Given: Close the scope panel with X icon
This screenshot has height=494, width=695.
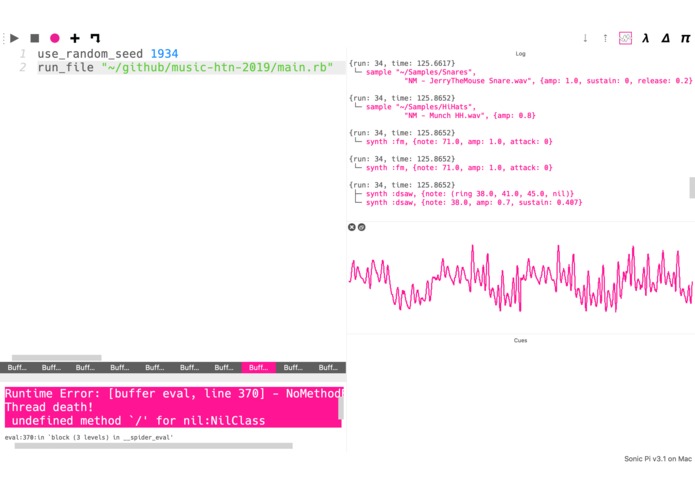Looking at the screenshot, I should [x=351, y=227].
